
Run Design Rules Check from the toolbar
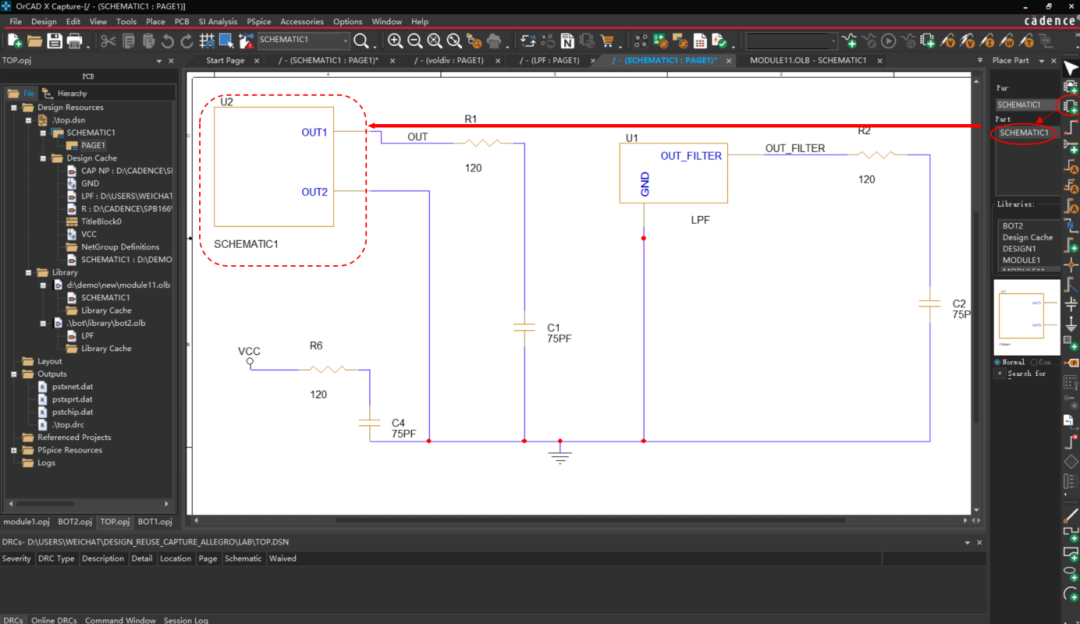click(x=720, y=41)
